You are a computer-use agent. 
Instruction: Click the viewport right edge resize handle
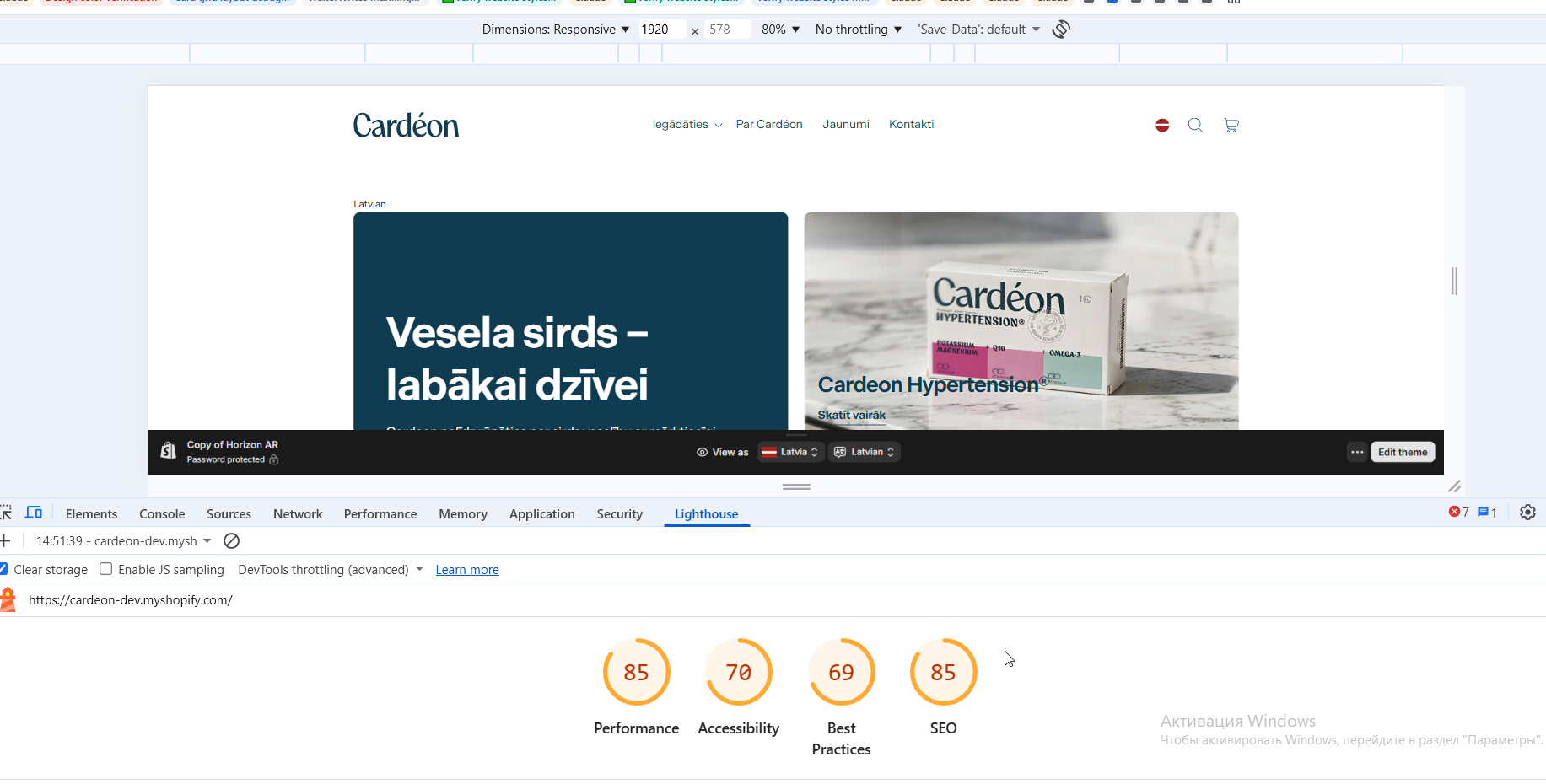coord(1454,281)
